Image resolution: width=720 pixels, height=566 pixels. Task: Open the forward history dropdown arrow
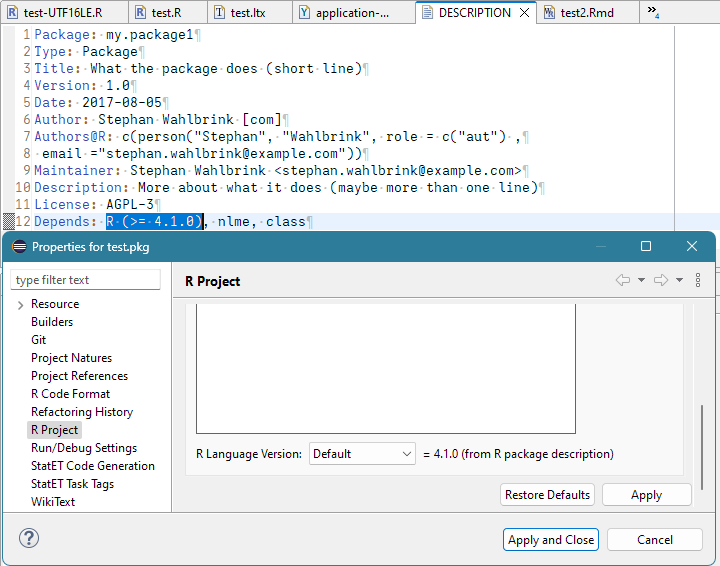pyautogui.click(x=679, y=281)
